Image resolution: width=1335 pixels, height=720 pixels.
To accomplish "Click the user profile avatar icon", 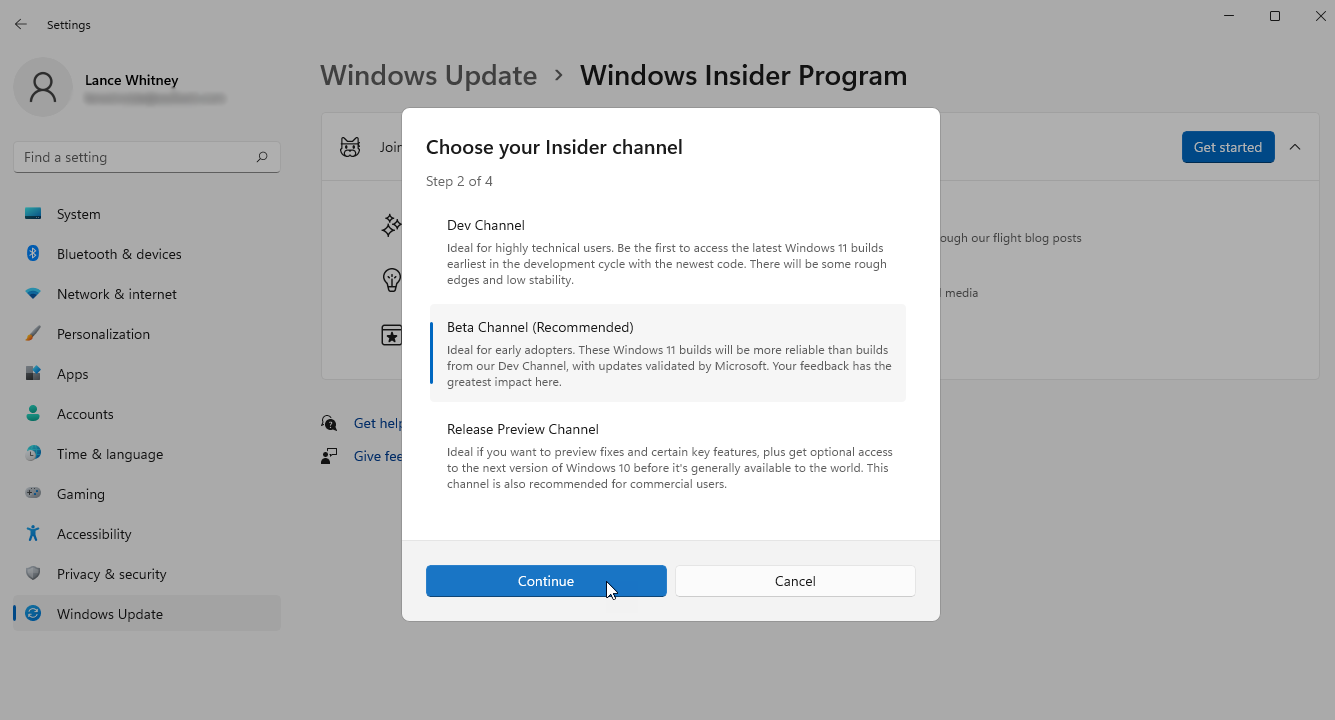I will click(43, 87).
